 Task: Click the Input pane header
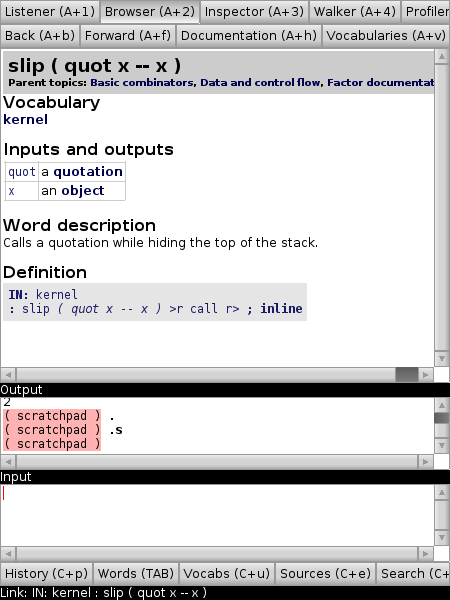click(x=225, y=477)
